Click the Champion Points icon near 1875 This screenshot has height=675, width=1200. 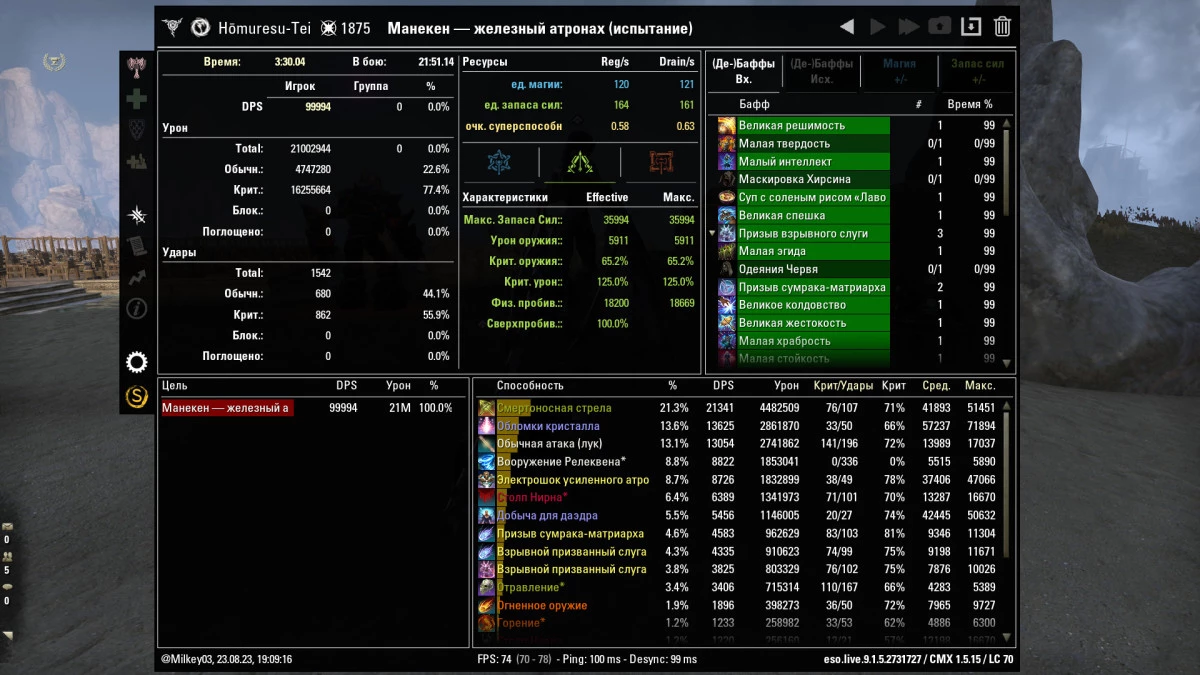(327, 28)
